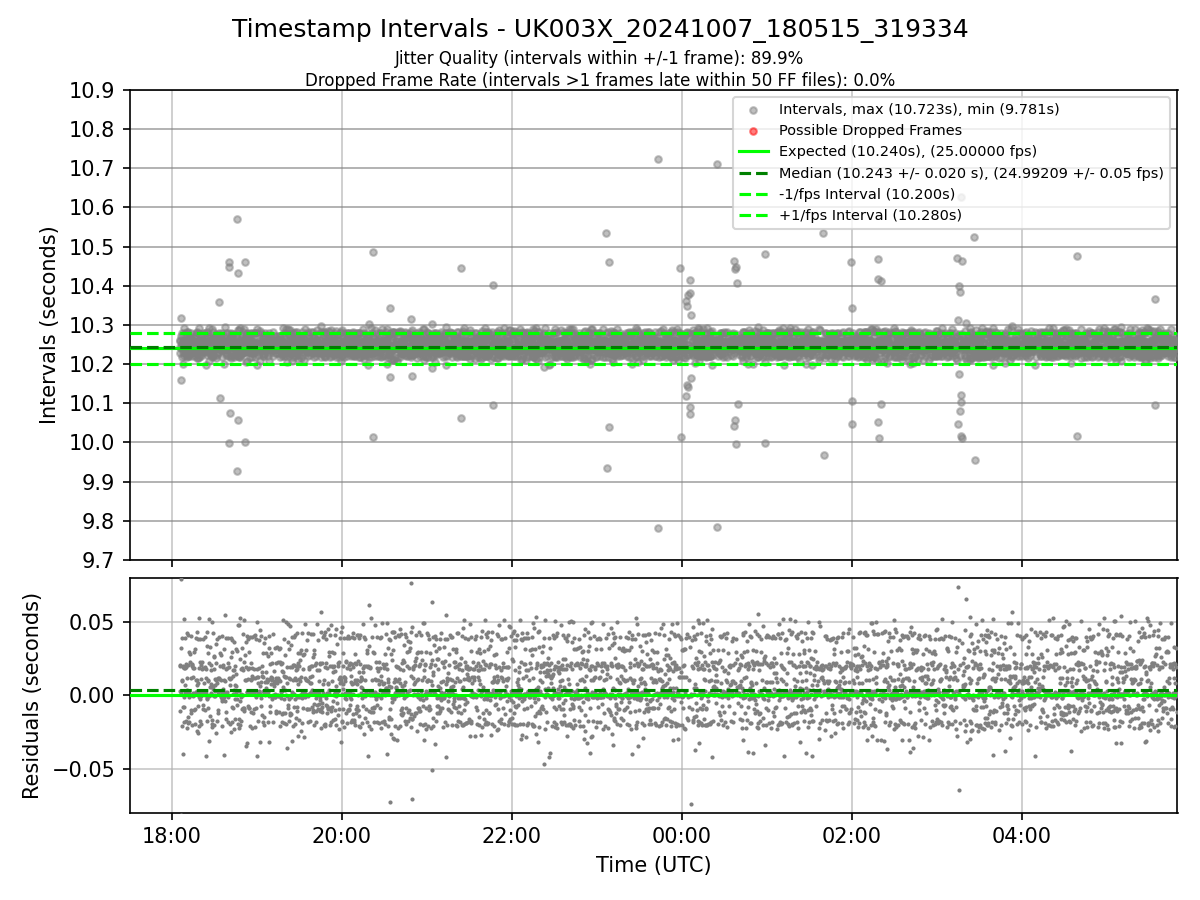The image size is (1200, 900).
Task: Click the 'Jitter Quality' subtitle reading 89.9%
Action: coord(600,59)
